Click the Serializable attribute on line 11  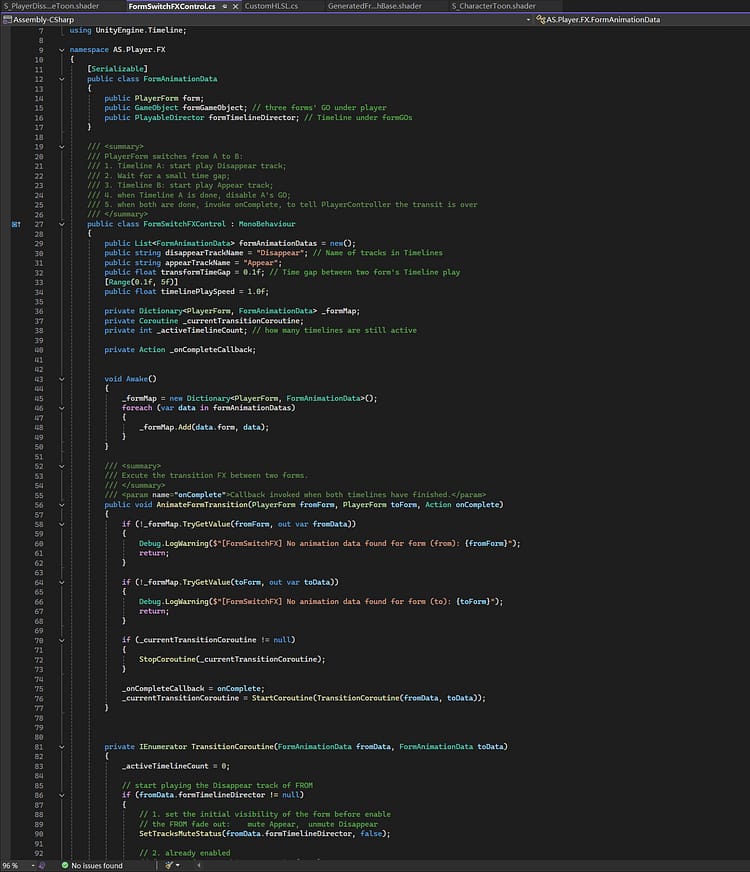[x=117, y=69]
